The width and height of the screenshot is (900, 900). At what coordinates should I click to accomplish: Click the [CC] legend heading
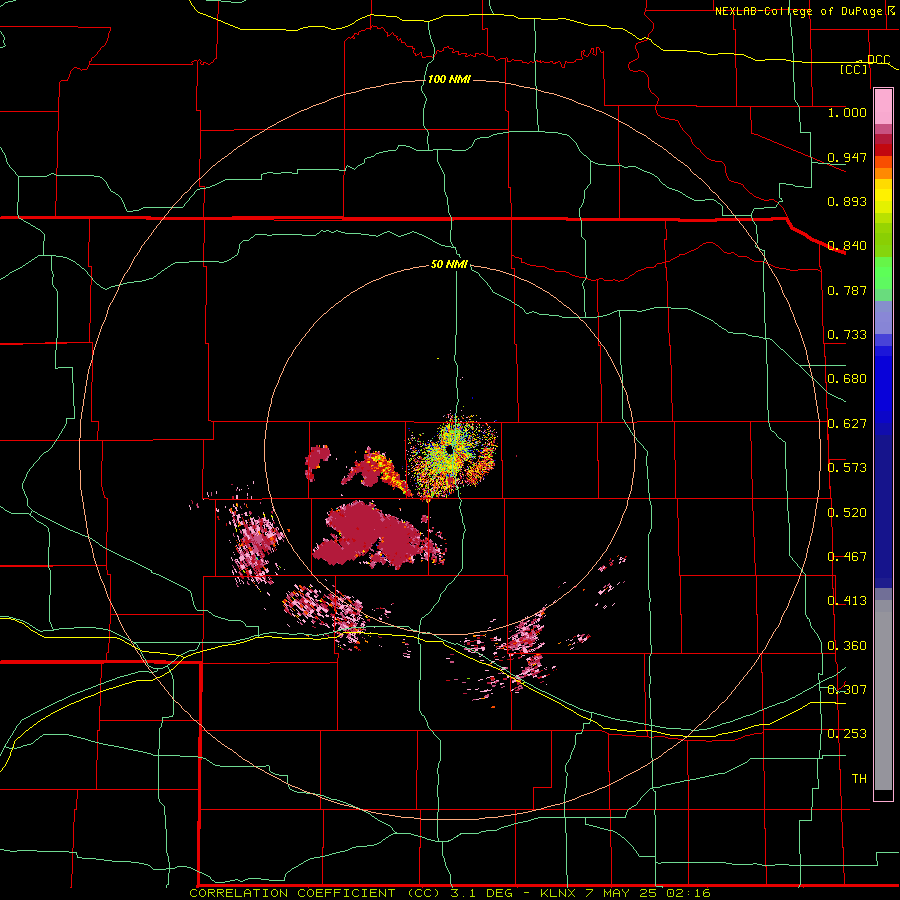coord(854,69)
